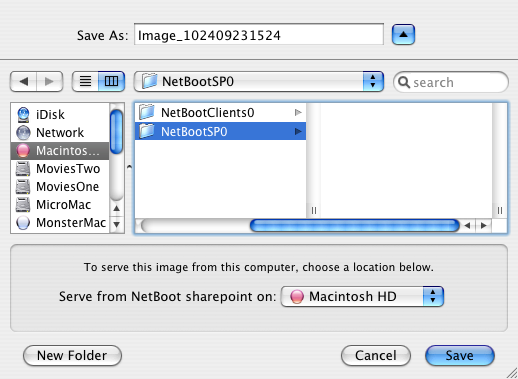518x379 pixels.
Task: Select the NetBootClients0 folder row
Action: pyautogui.click(x=220, y=113)
